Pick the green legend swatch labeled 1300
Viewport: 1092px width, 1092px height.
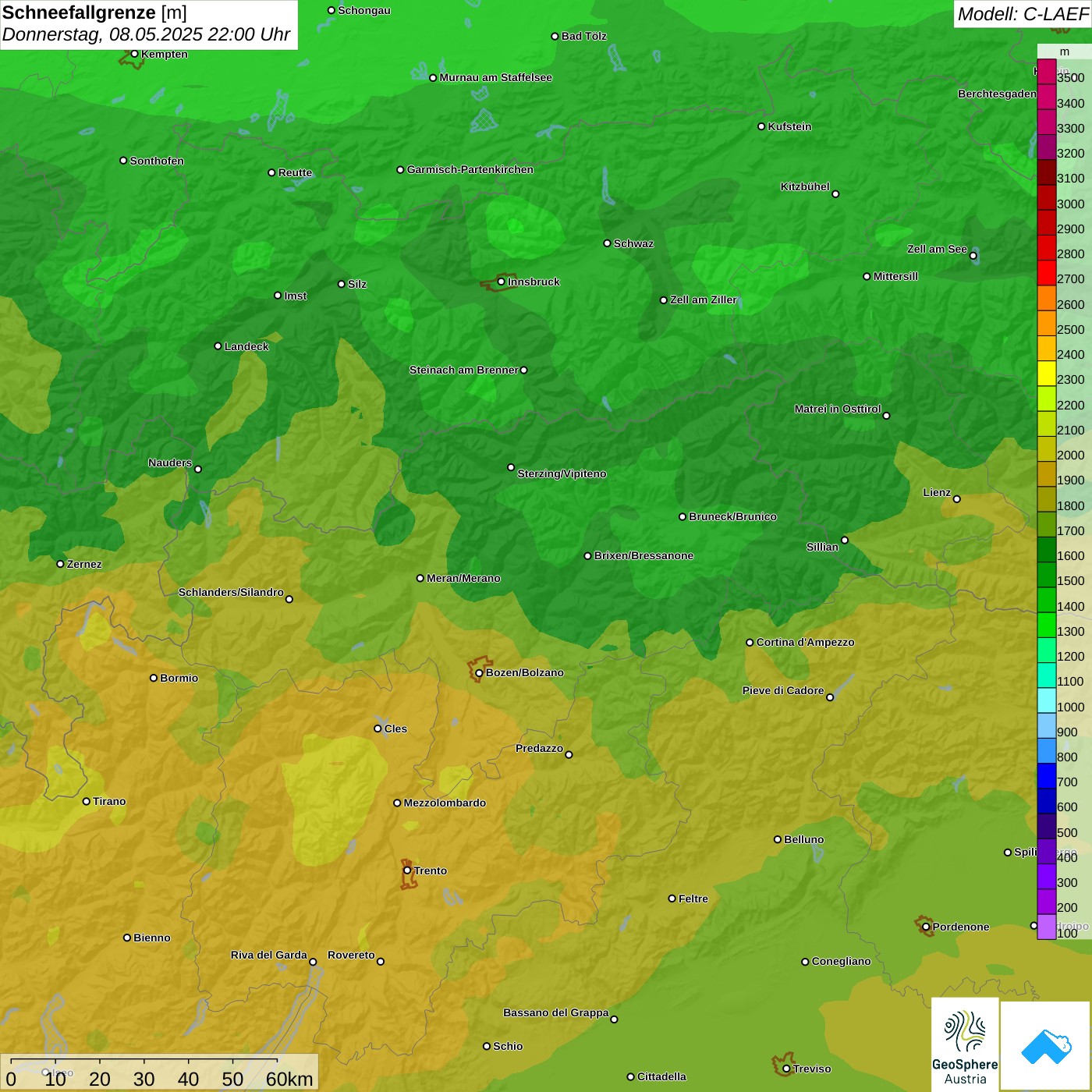point(1046,626)
